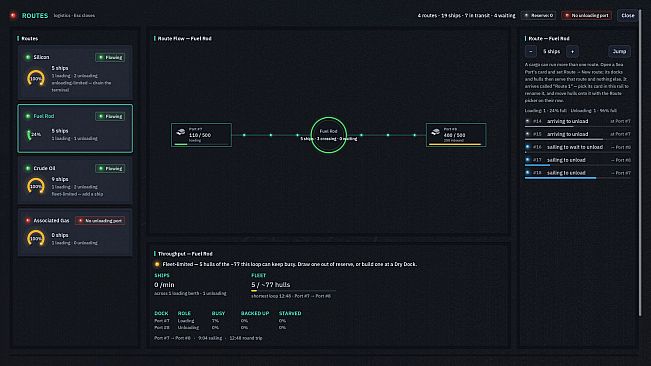Select ship #14 arriving to unload
Screen dimensions: 651x366
[x=578, y=122]
